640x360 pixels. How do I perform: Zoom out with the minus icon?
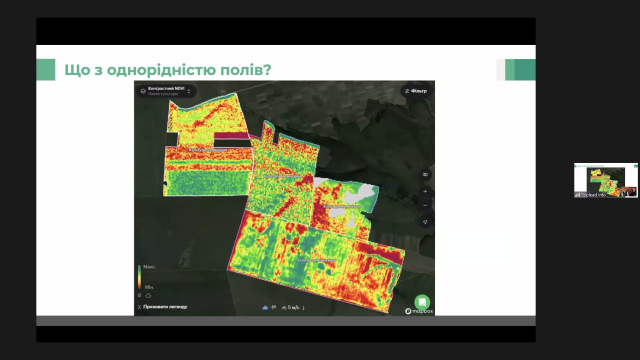tap(425, 205)
